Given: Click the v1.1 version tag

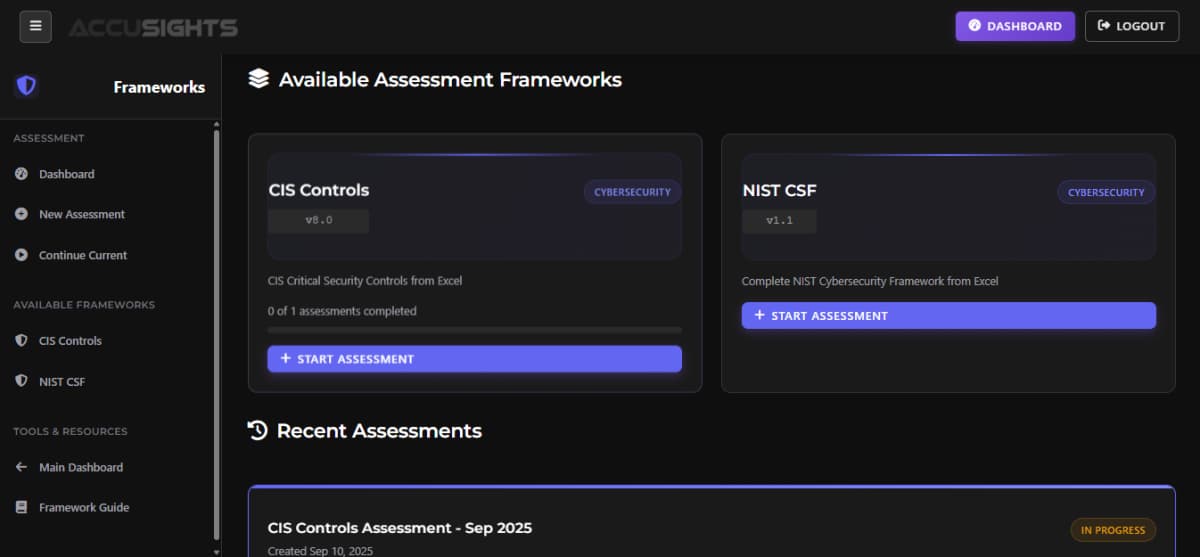Looking at the screenshot, I should point(779,220).
